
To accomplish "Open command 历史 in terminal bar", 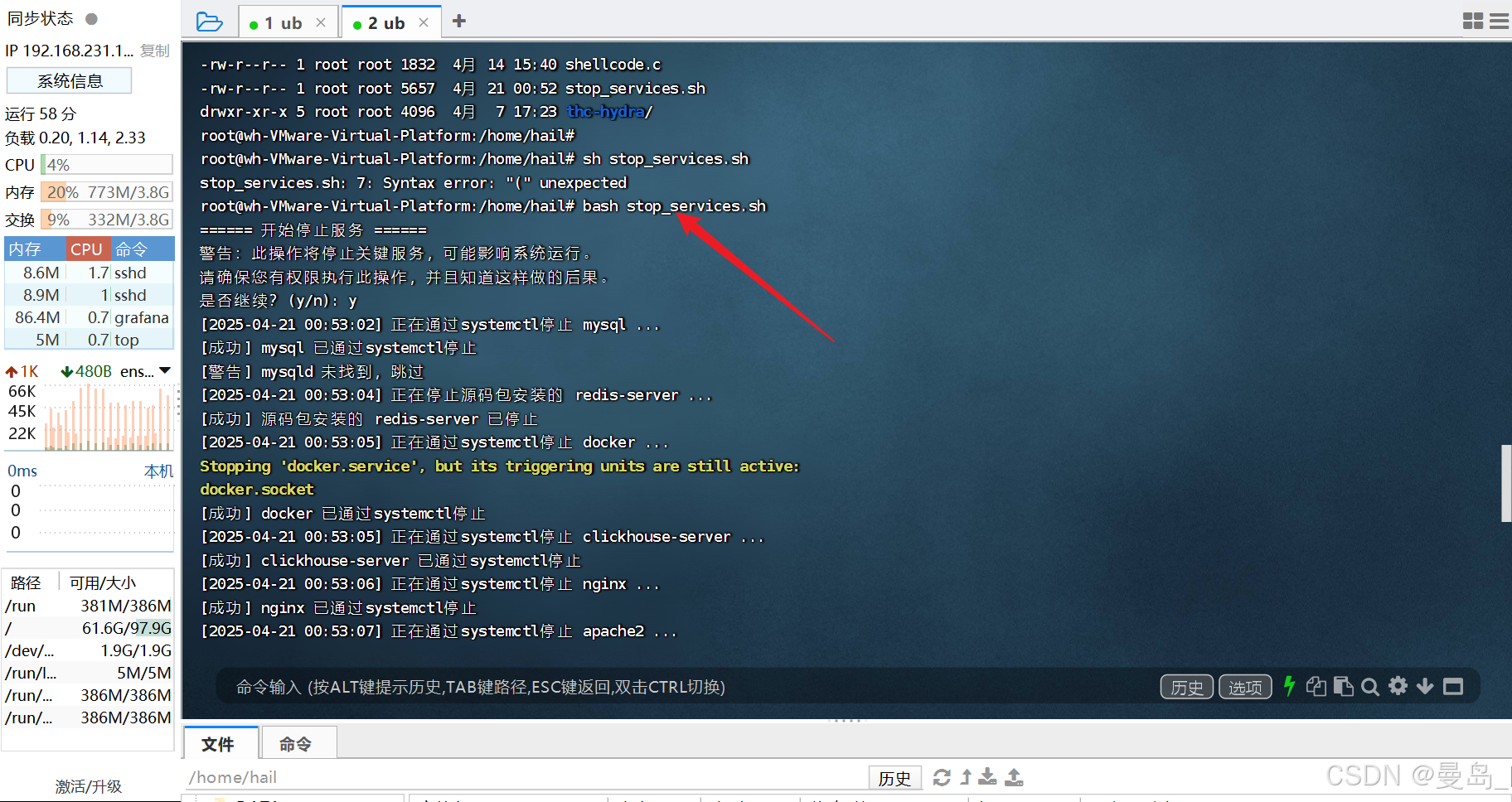I will pyautogui.click(x=1186, y=687).
